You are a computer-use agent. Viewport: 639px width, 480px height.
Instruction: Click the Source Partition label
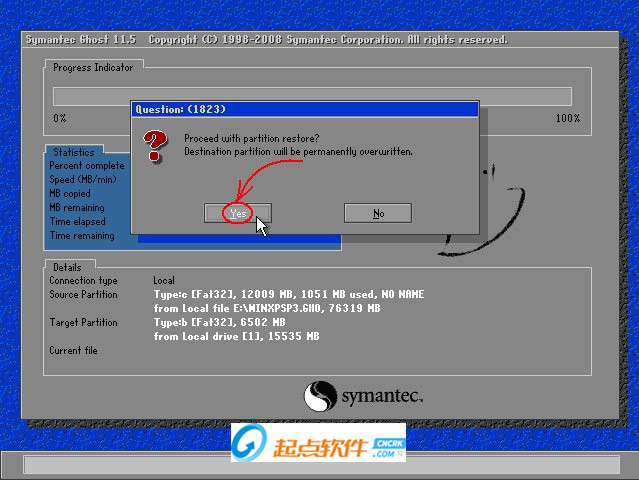83,294
